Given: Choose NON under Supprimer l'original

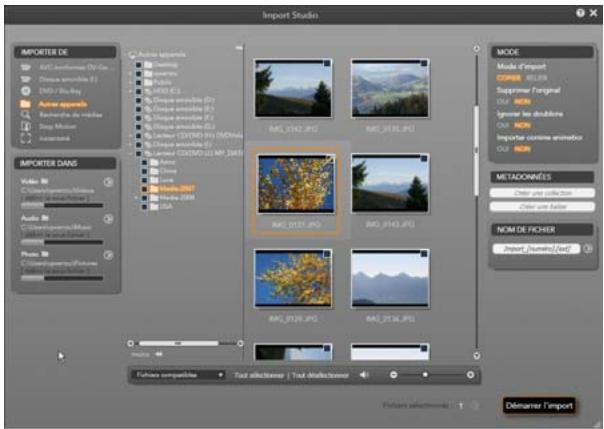Looking at the screenshot, I should [522, 102].
